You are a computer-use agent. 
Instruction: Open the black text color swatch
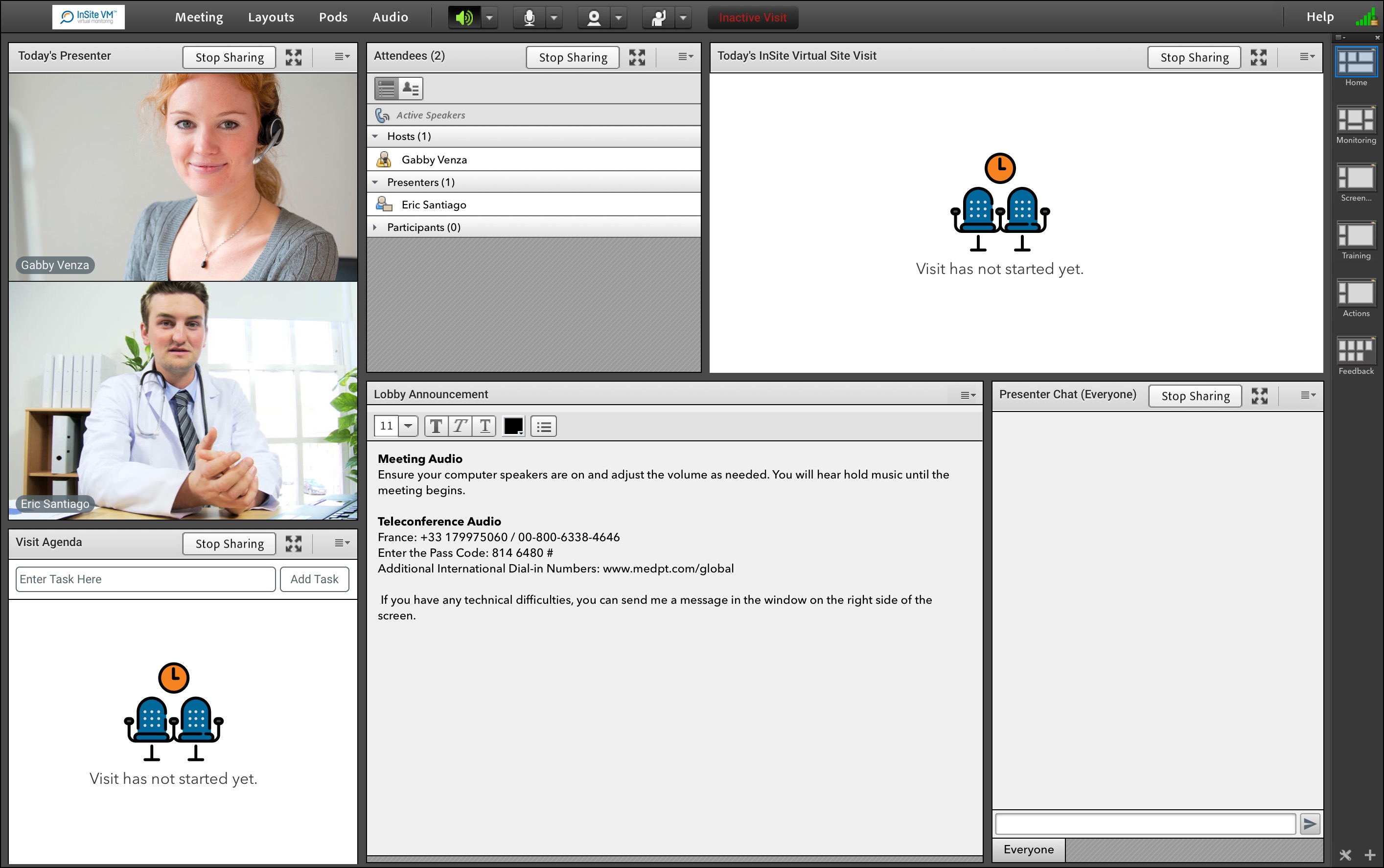pos(513,426)
